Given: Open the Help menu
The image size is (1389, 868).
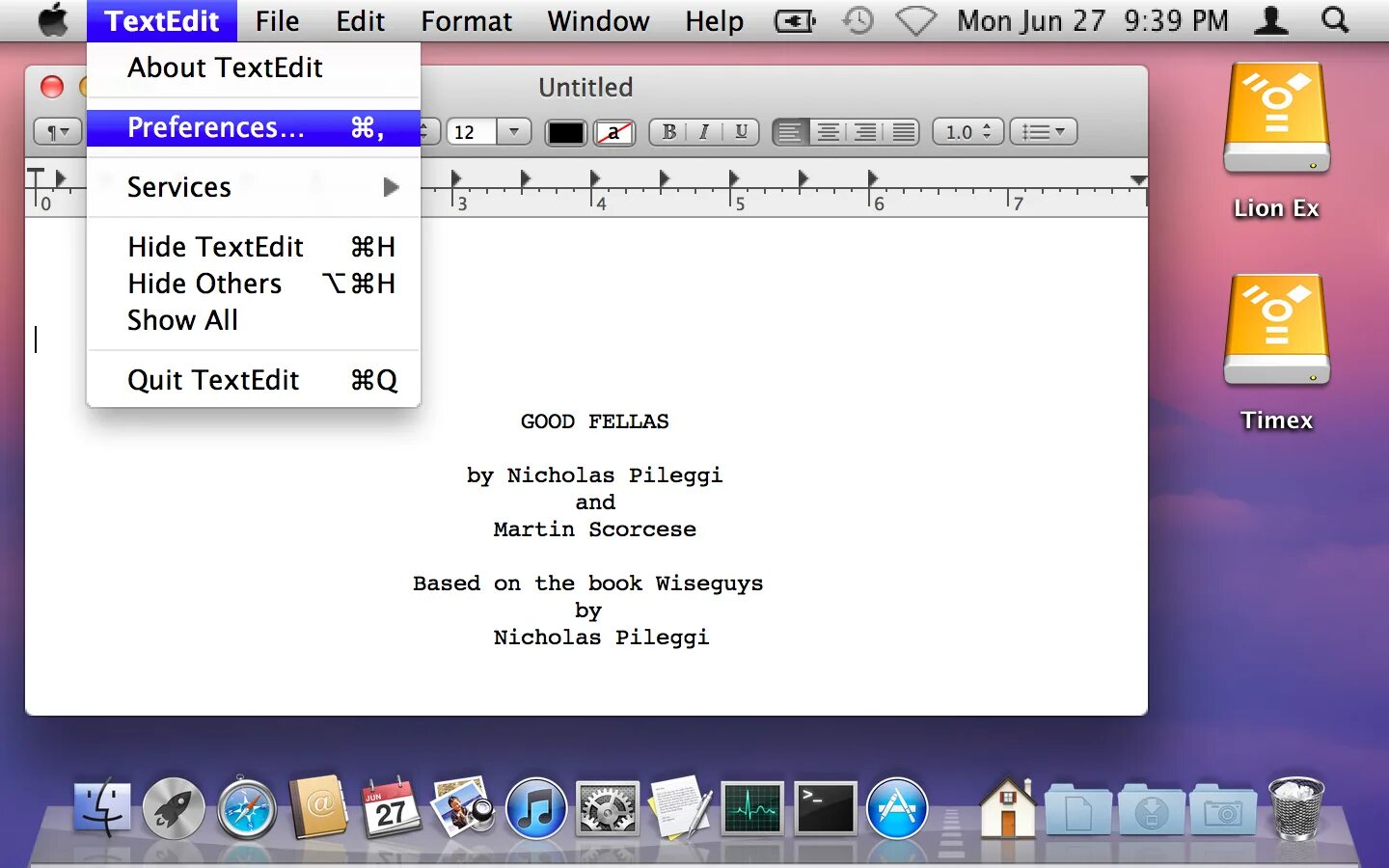Looking at the screenshot, I should click(714, 20).
